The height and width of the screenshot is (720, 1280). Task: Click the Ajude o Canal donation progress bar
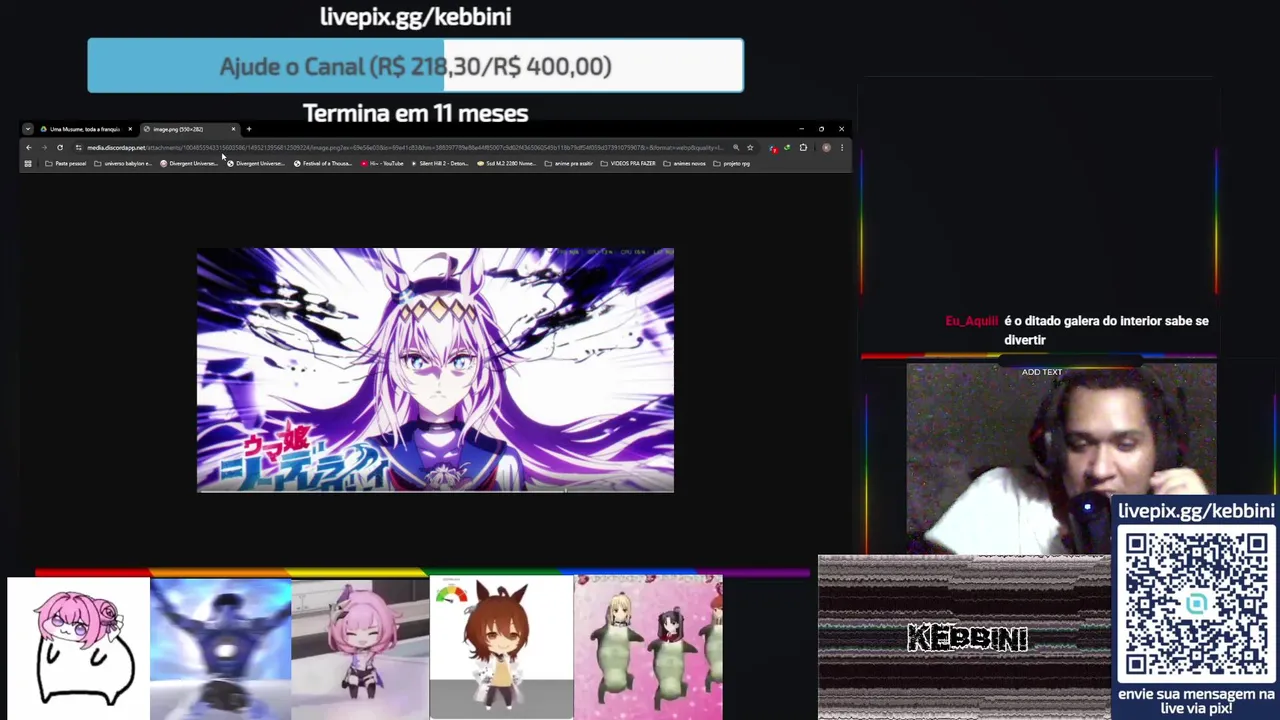(415, 66)
